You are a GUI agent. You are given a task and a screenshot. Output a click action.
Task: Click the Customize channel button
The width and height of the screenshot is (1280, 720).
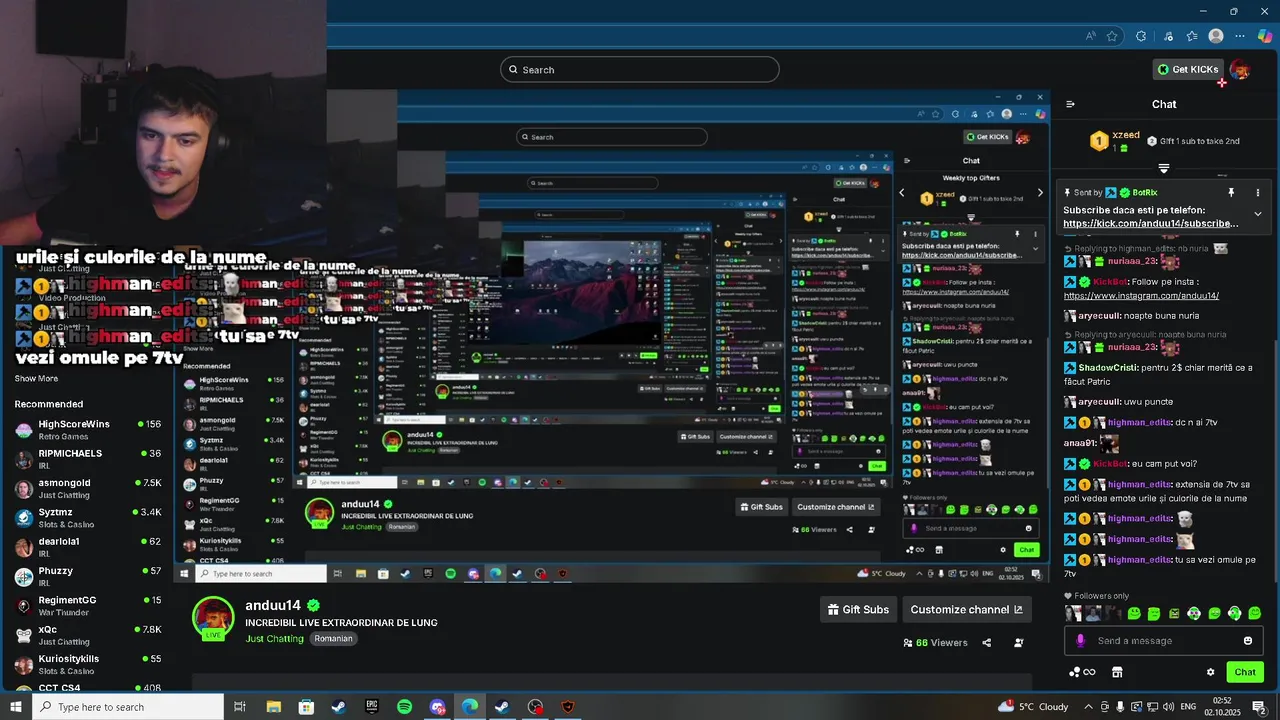(967, 609)
